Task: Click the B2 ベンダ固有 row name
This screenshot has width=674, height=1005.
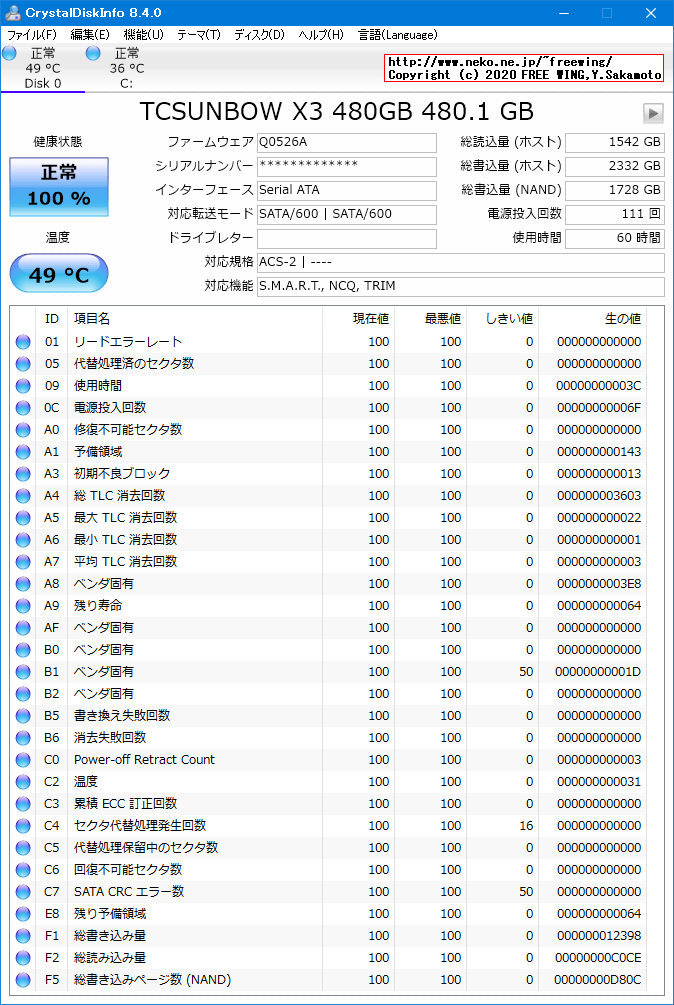Action: 104,694
